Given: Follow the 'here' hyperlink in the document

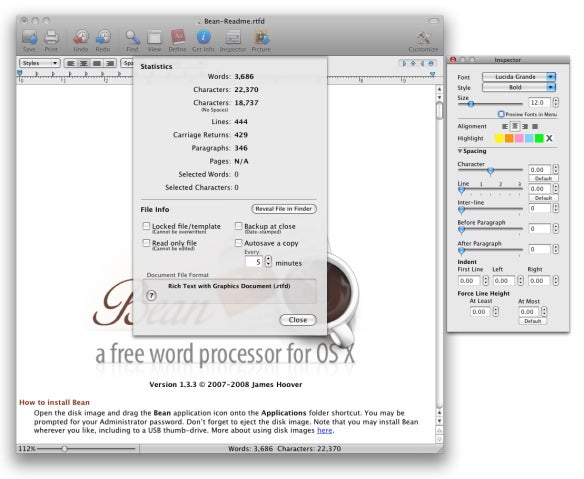Looking at the screenshot, I should pyautogui.click(x=324, y=431).
